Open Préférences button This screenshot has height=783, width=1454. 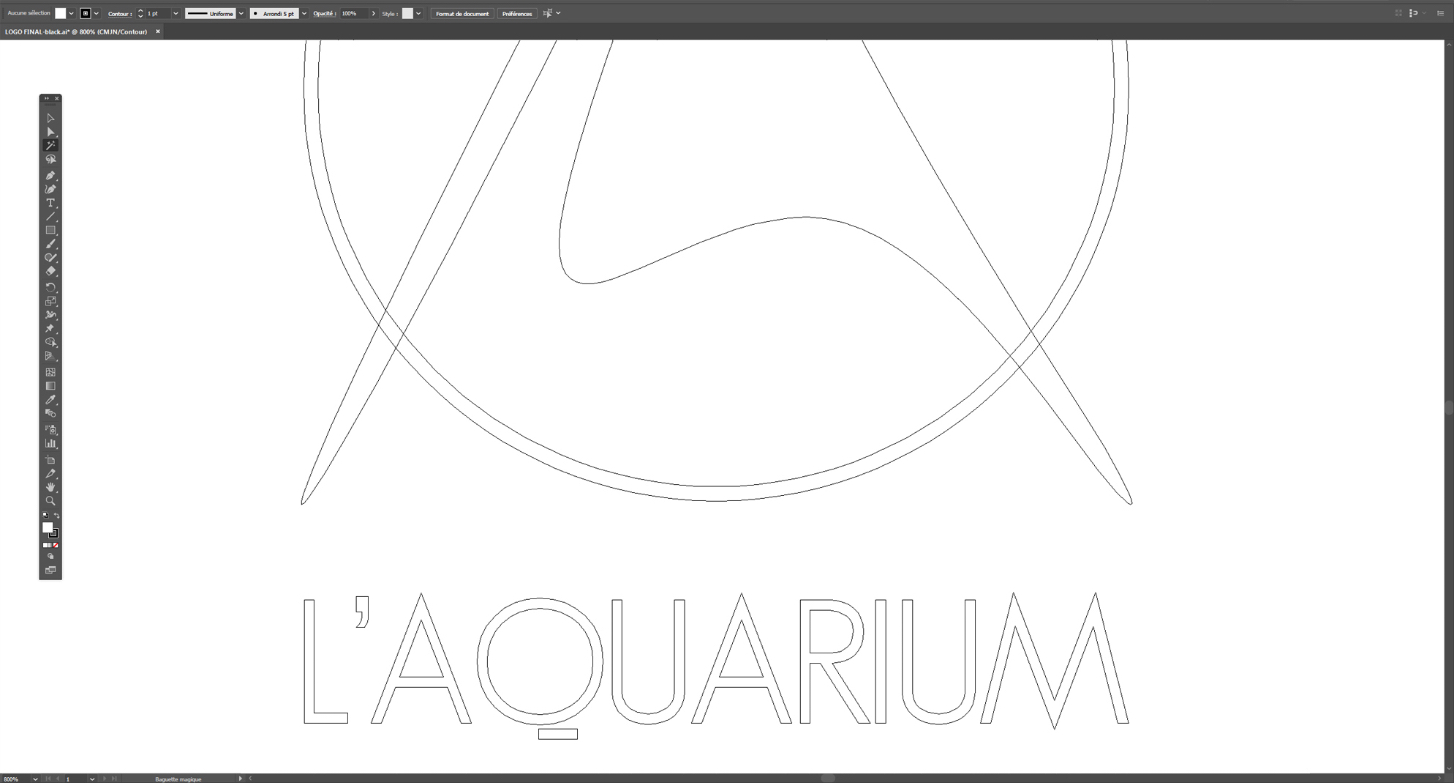click(x=517, y=13)
